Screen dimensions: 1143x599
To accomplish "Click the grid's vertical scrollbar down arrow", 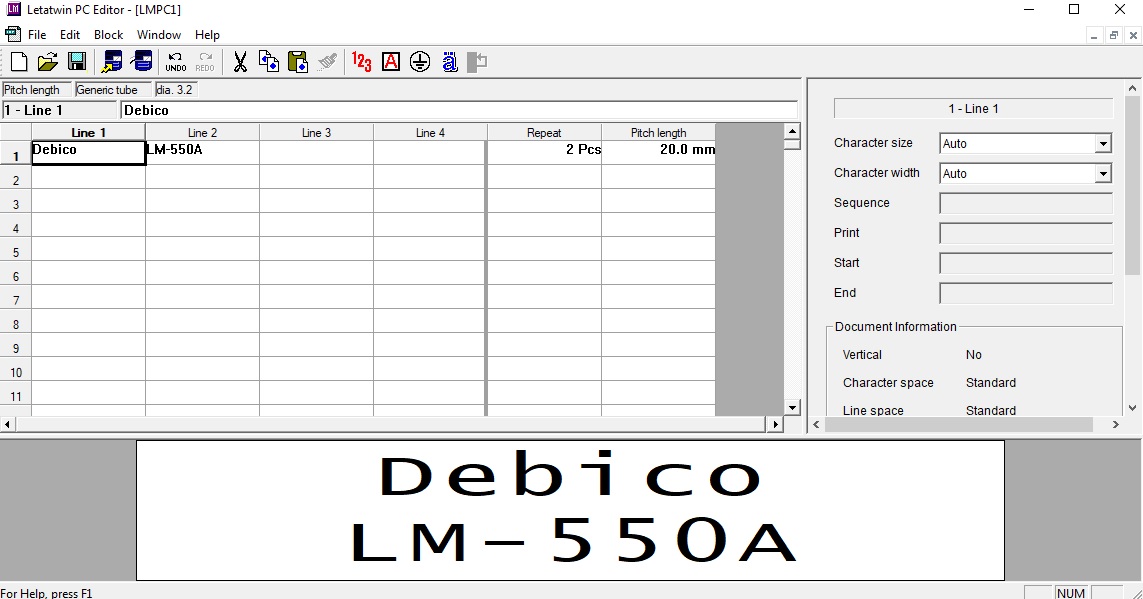I will (x=792, y=408).
